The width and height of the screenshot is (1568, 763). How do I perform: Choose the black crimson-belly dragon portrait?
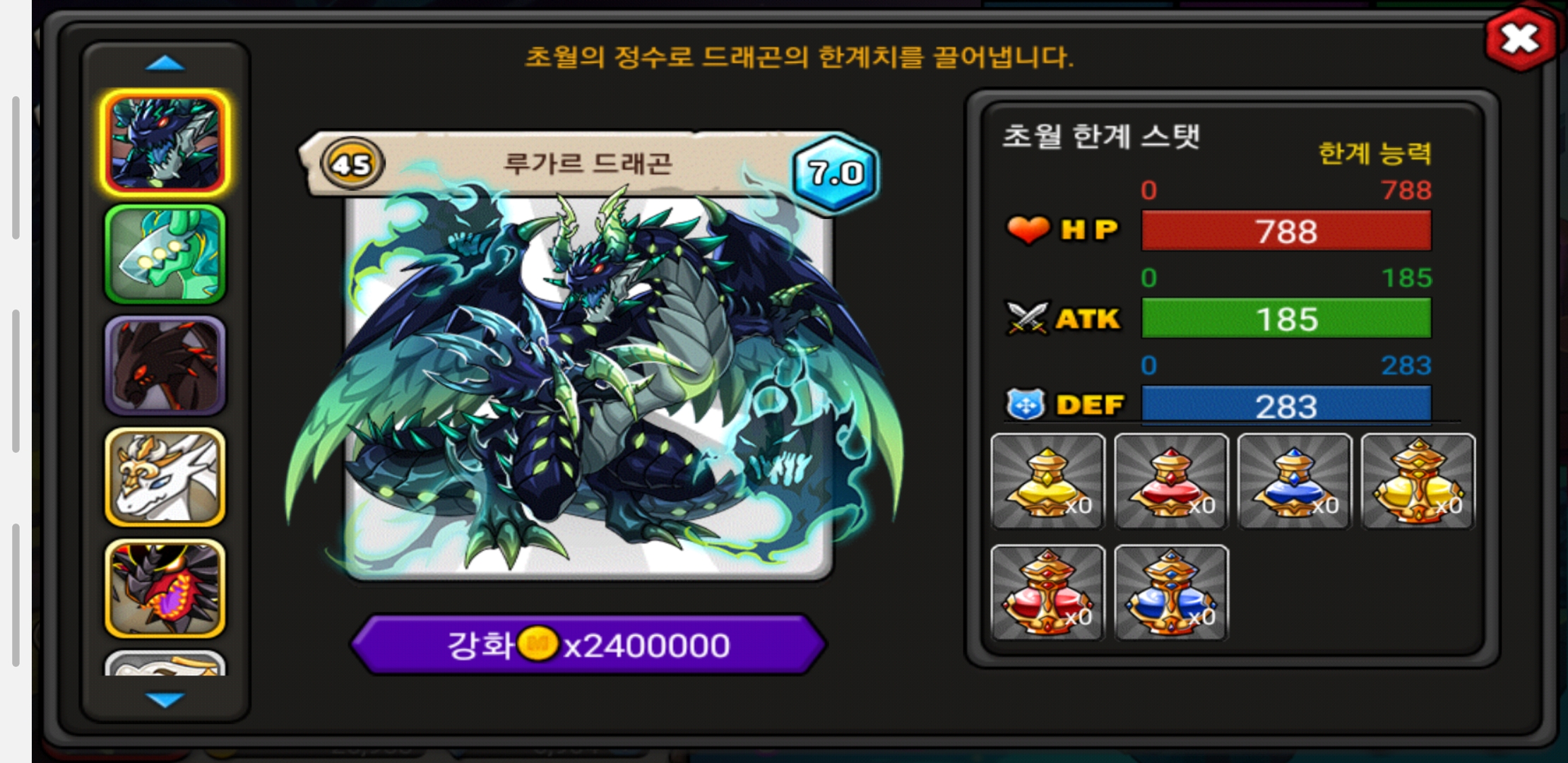pyautogui.click(x=165, y=588)
